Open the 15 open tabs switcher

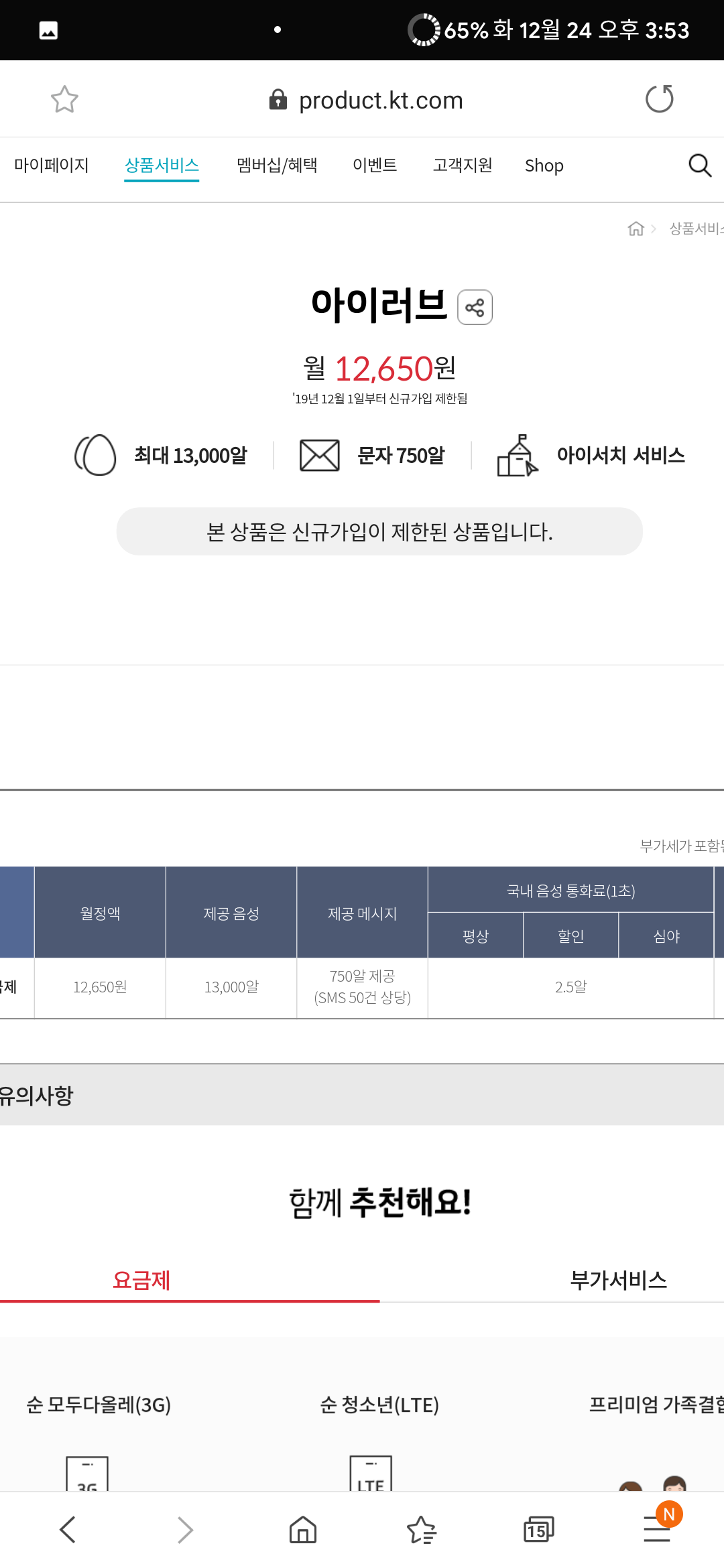[538, 1530]
